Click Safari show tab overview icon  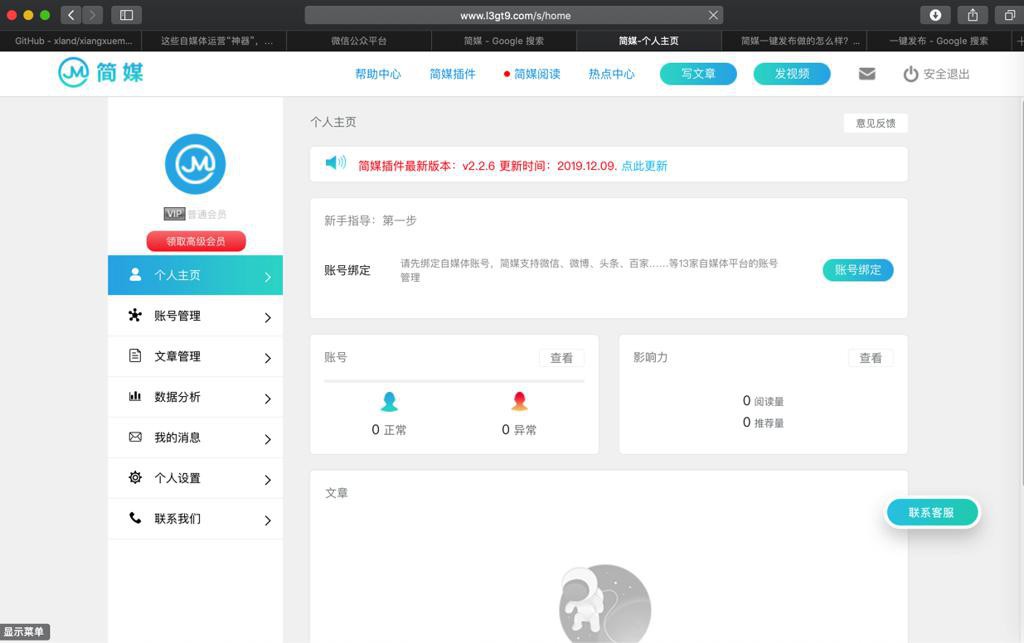(1010, 15)
